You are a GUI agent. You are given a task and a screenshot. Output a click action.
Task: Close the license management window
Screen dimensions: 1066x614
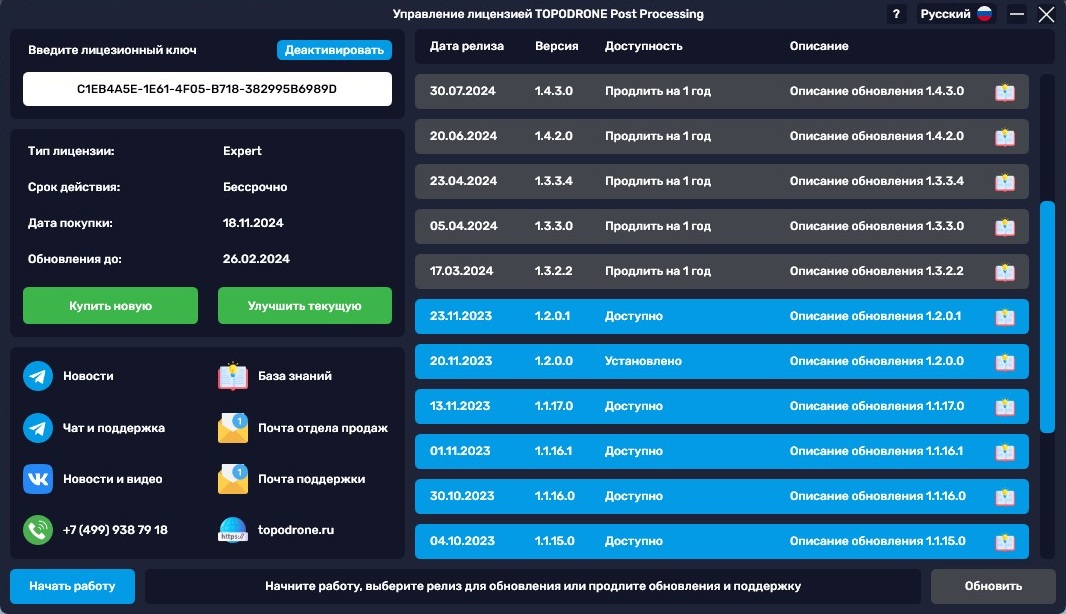coord(1046,14)
